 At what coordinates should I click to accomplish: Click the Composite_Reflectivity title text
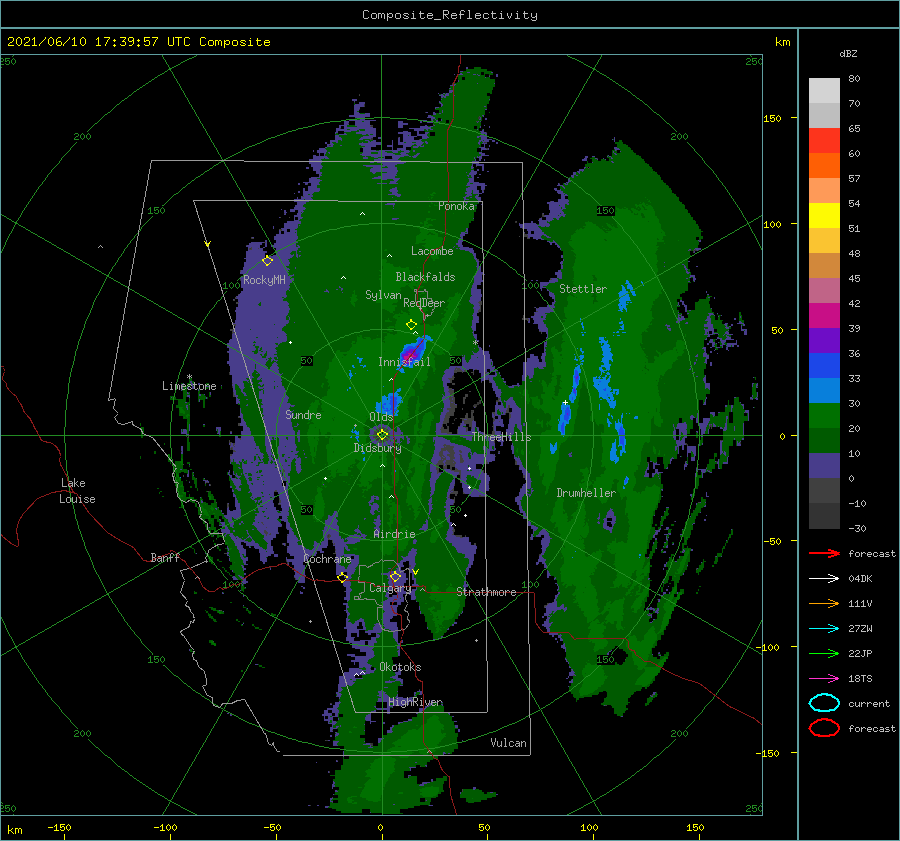[x=450, y=15]
